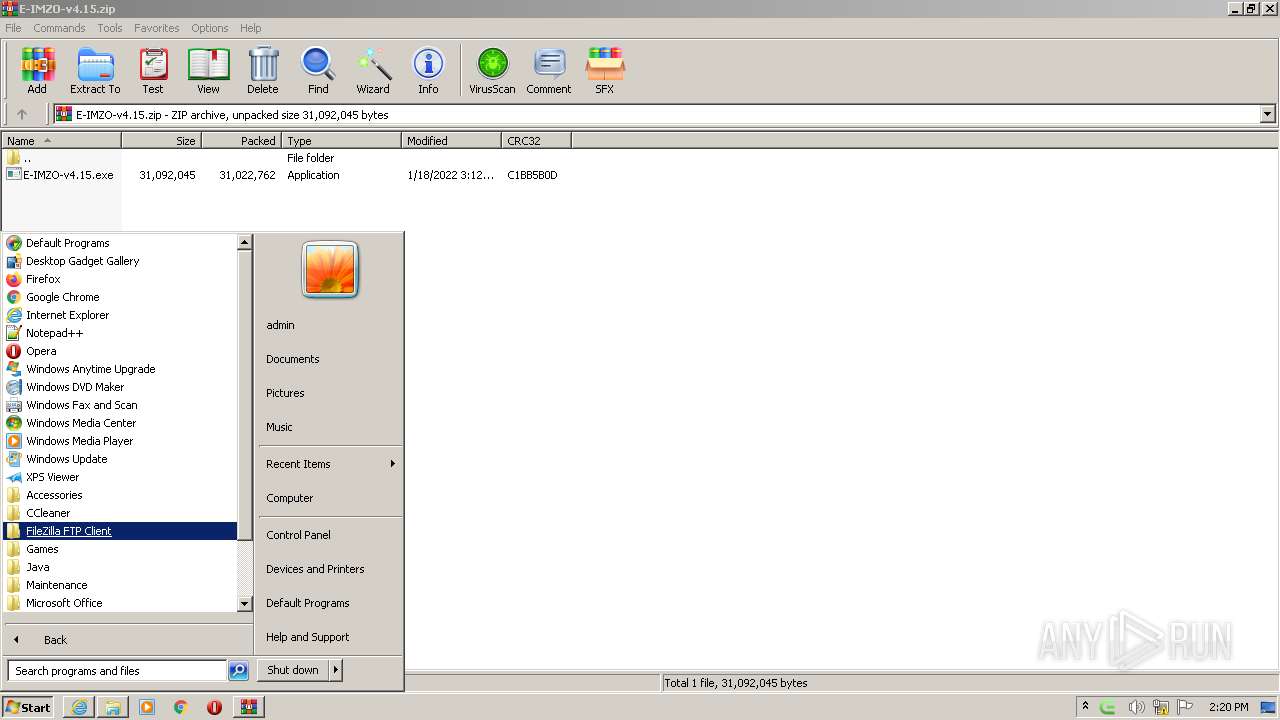1280x720 pixels.
Task: Open the File menu
Action: click(x=13, y=28)
